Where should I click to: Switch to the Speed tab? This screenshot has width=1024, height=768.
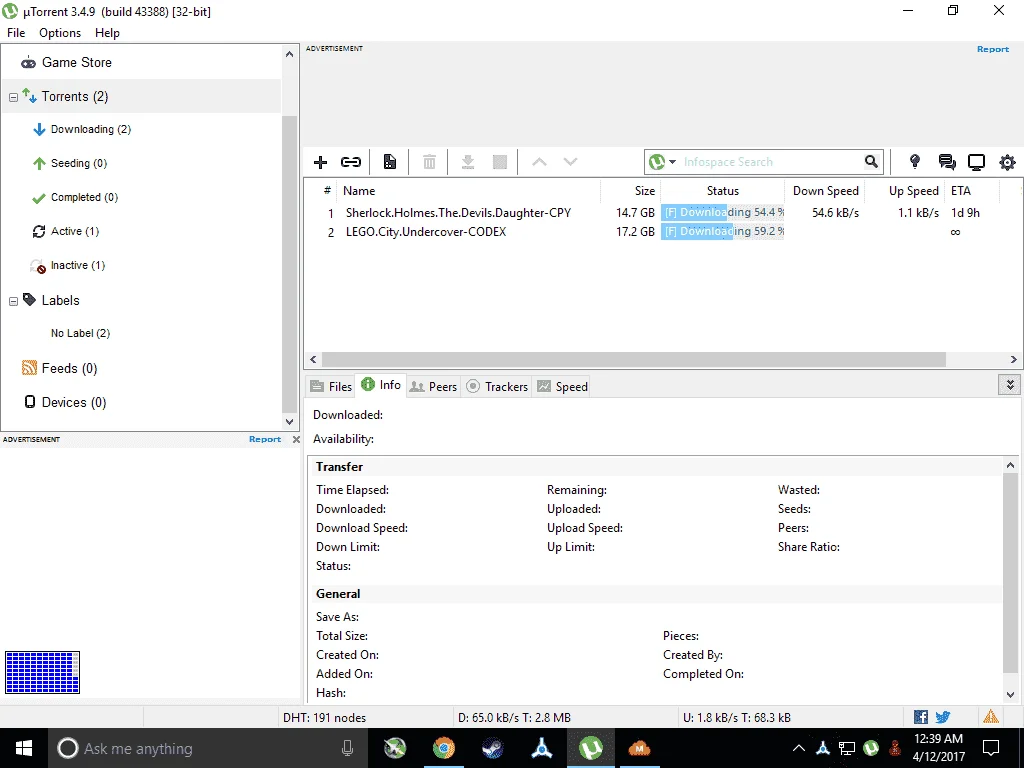pyautogui.click(x=562, y=387)
